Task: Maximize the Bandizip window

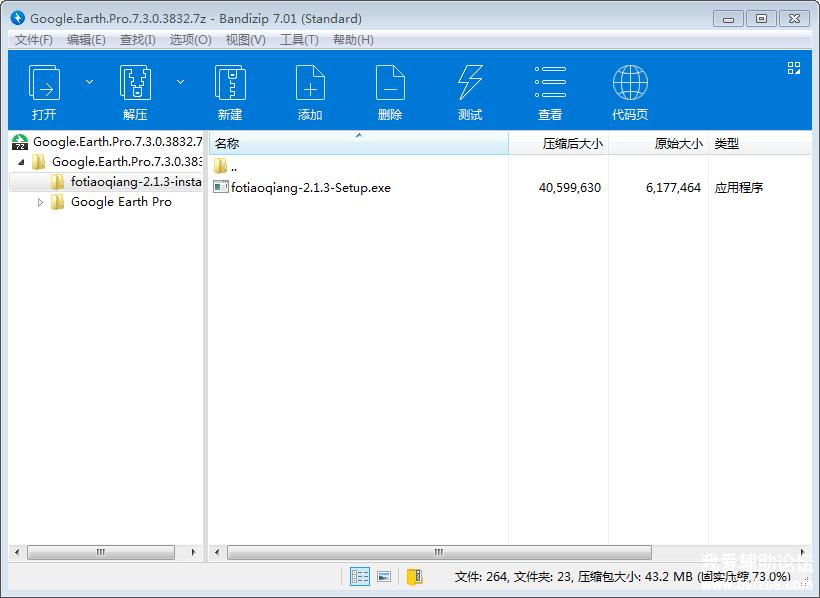Action: (761, 19)
